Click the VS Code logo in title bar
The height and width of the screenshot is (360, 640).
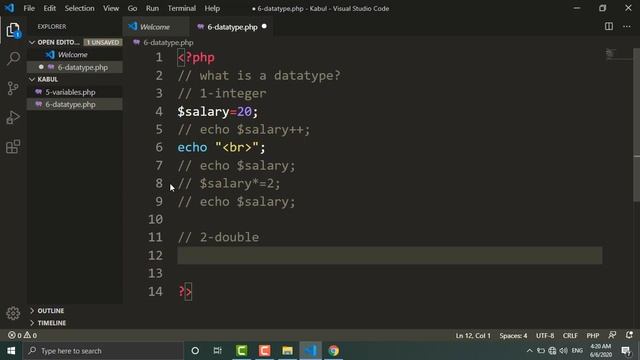[x=9, y=8]
